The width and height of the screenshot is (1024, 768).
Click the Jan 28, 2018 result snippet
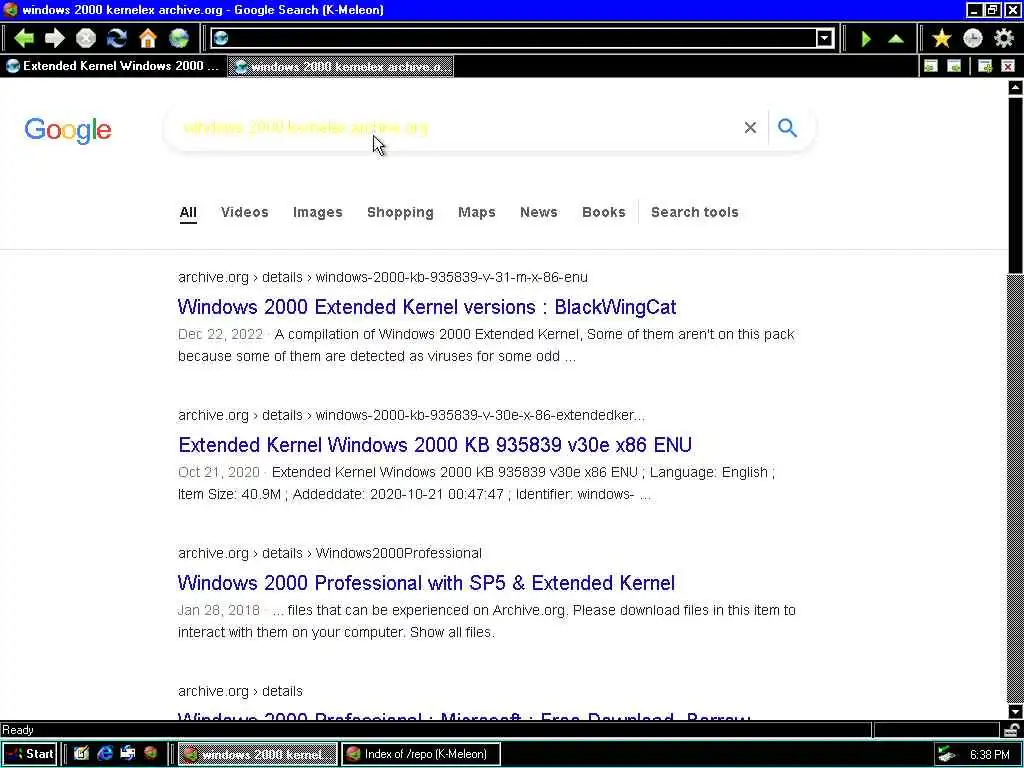(487, 621)
